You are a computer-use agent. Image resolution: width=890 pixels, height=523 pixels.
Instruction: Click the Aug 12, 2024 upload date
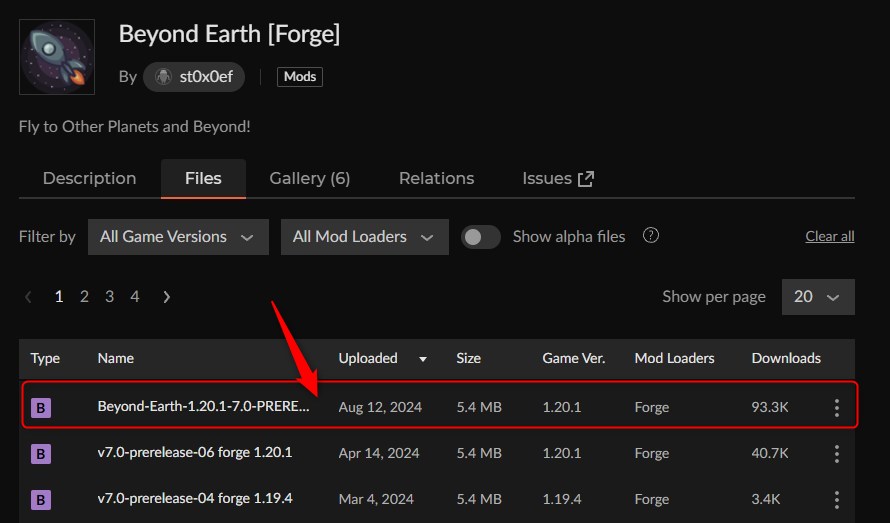[380, 407]
